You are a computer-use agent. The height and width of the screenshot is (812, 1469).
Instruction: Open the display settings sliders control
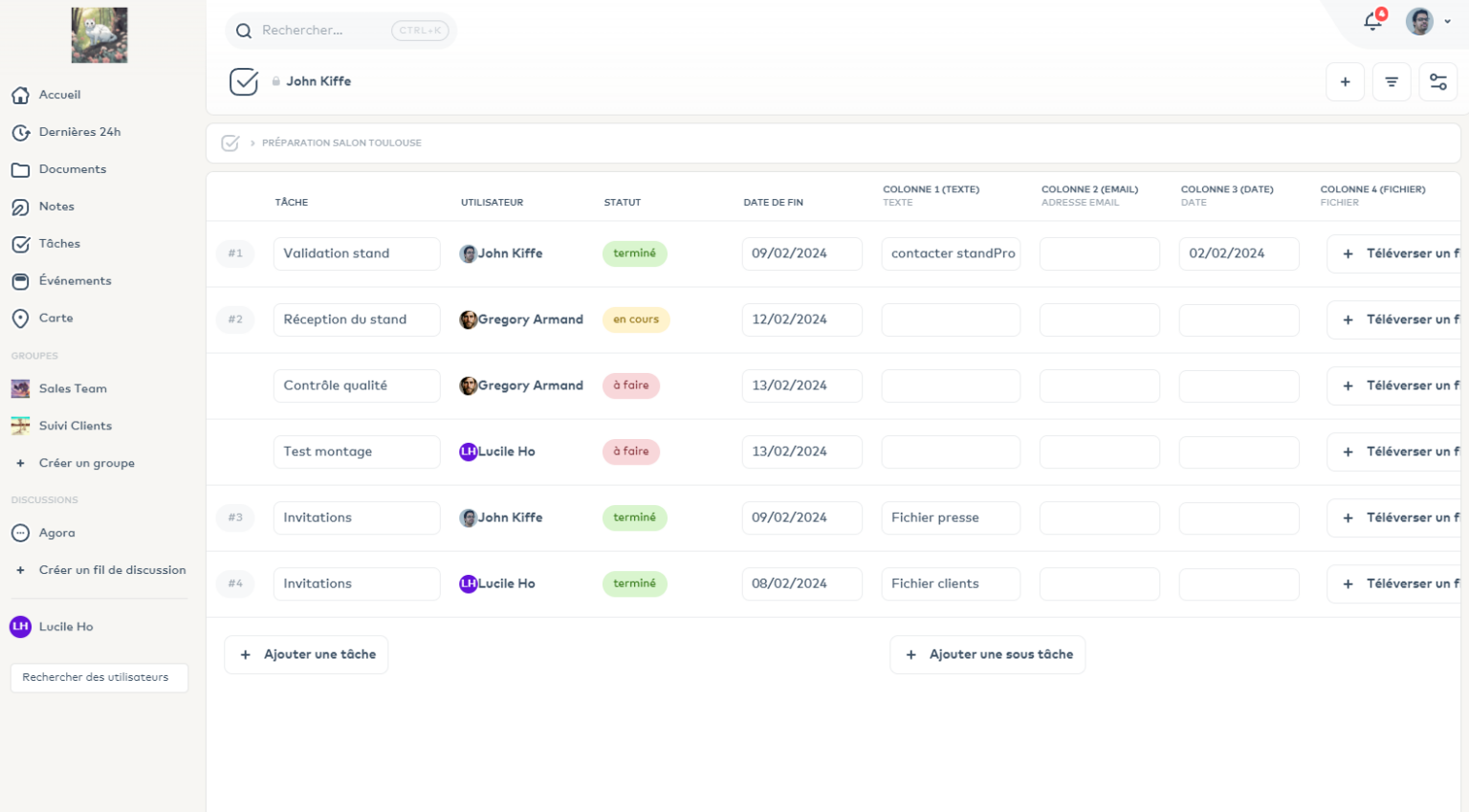1438,81
